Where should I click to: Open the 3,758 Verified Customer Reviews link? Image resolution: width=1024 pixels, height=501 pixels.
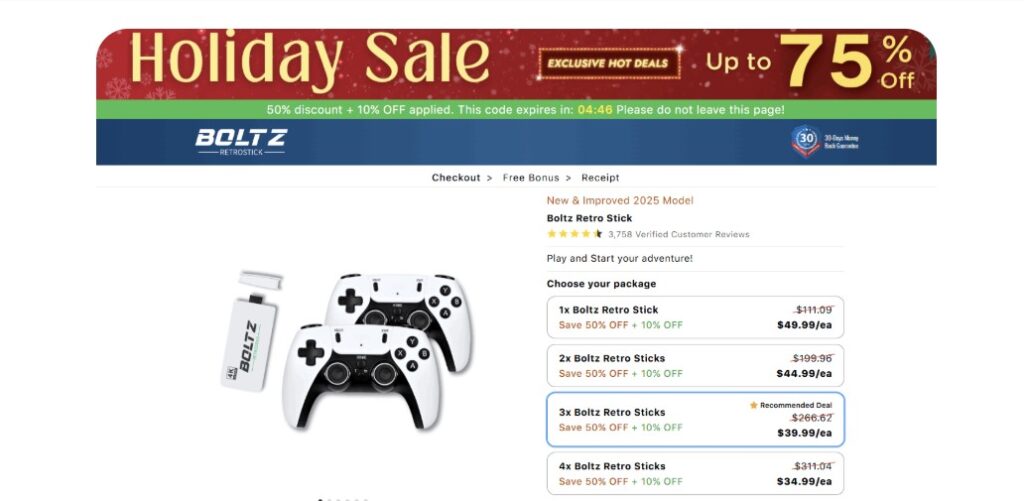[678, 235]
